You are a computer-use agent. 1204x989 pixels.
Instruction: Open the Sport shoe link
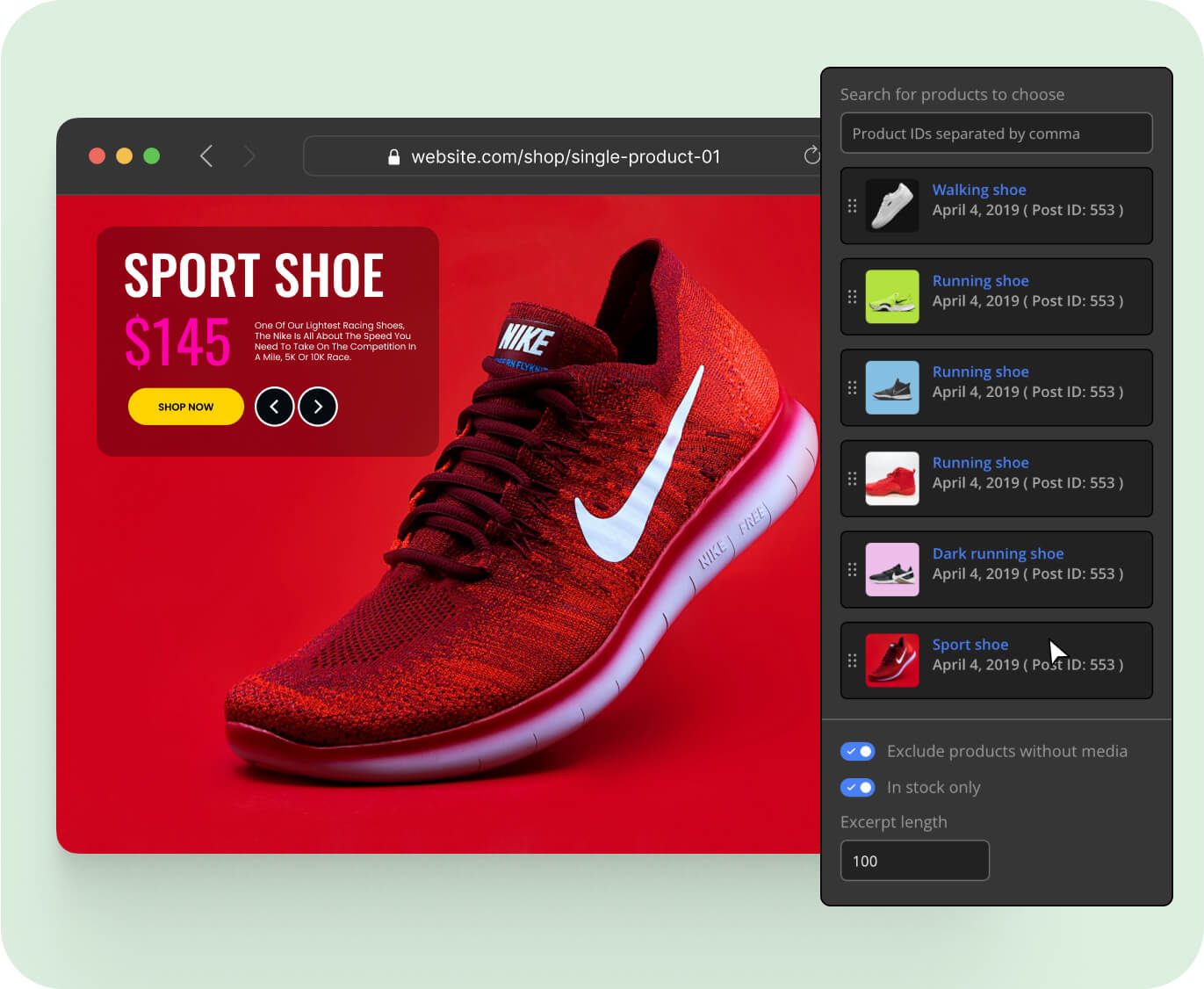970,645
